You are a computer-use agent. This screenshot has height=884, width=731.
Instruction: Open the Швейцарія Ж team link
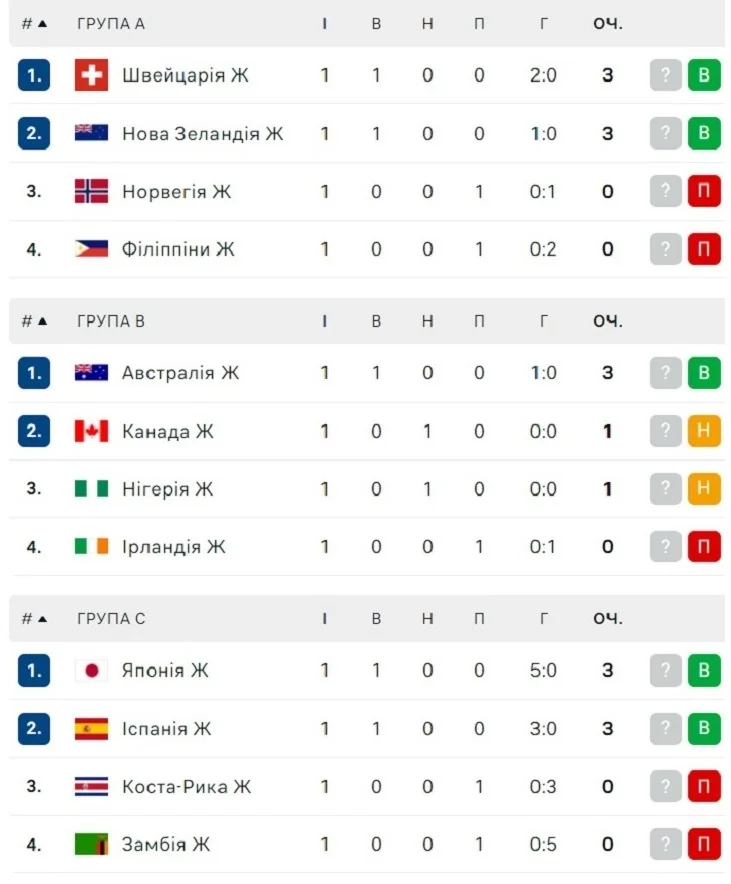point(186,75)
